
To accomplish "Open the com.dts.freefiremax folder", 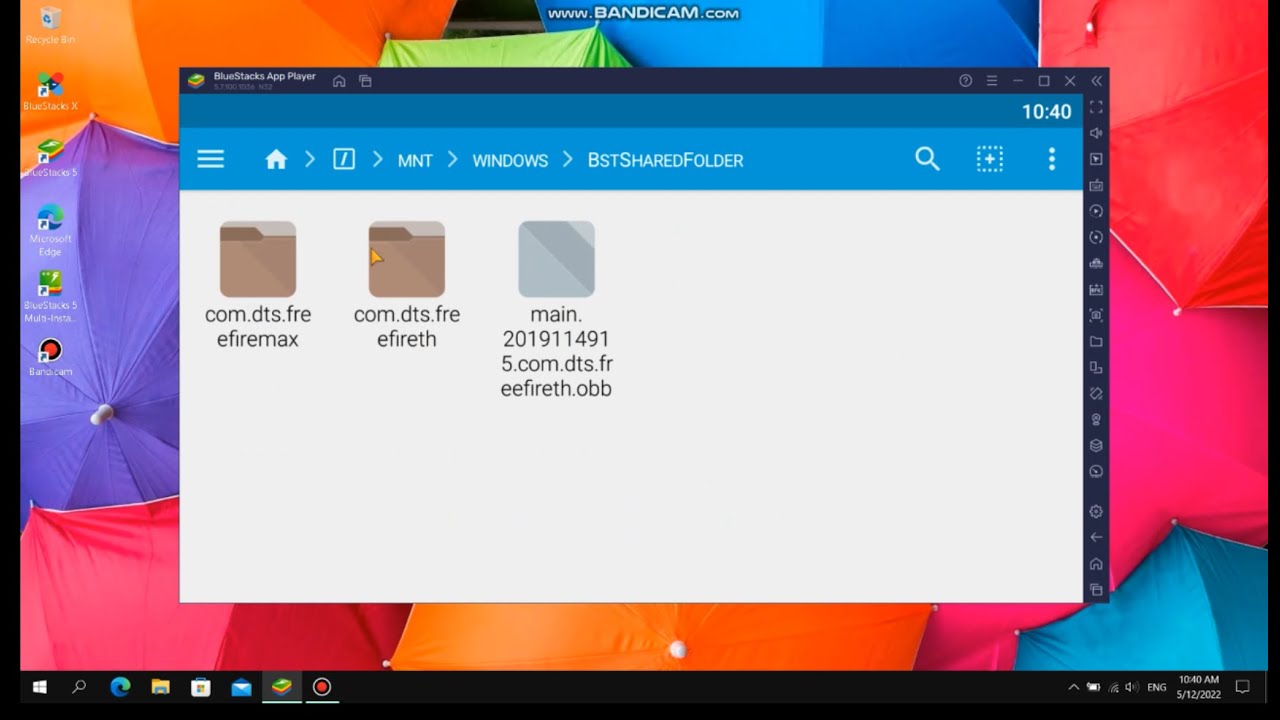I will tap(258, 285).
